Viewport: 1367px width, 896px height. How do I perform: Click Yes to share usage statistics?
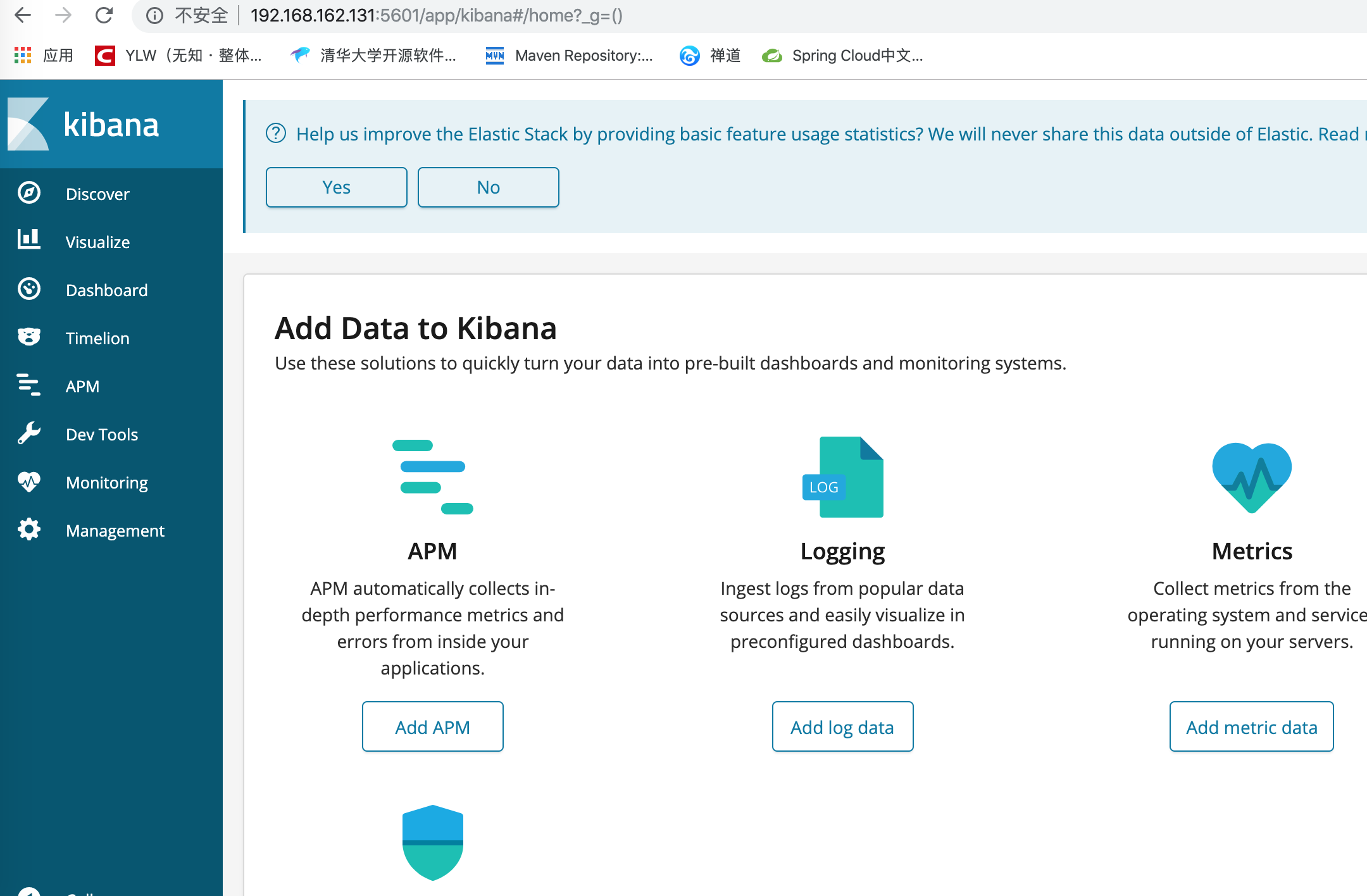pyautogui.click(x=337, y=187)
